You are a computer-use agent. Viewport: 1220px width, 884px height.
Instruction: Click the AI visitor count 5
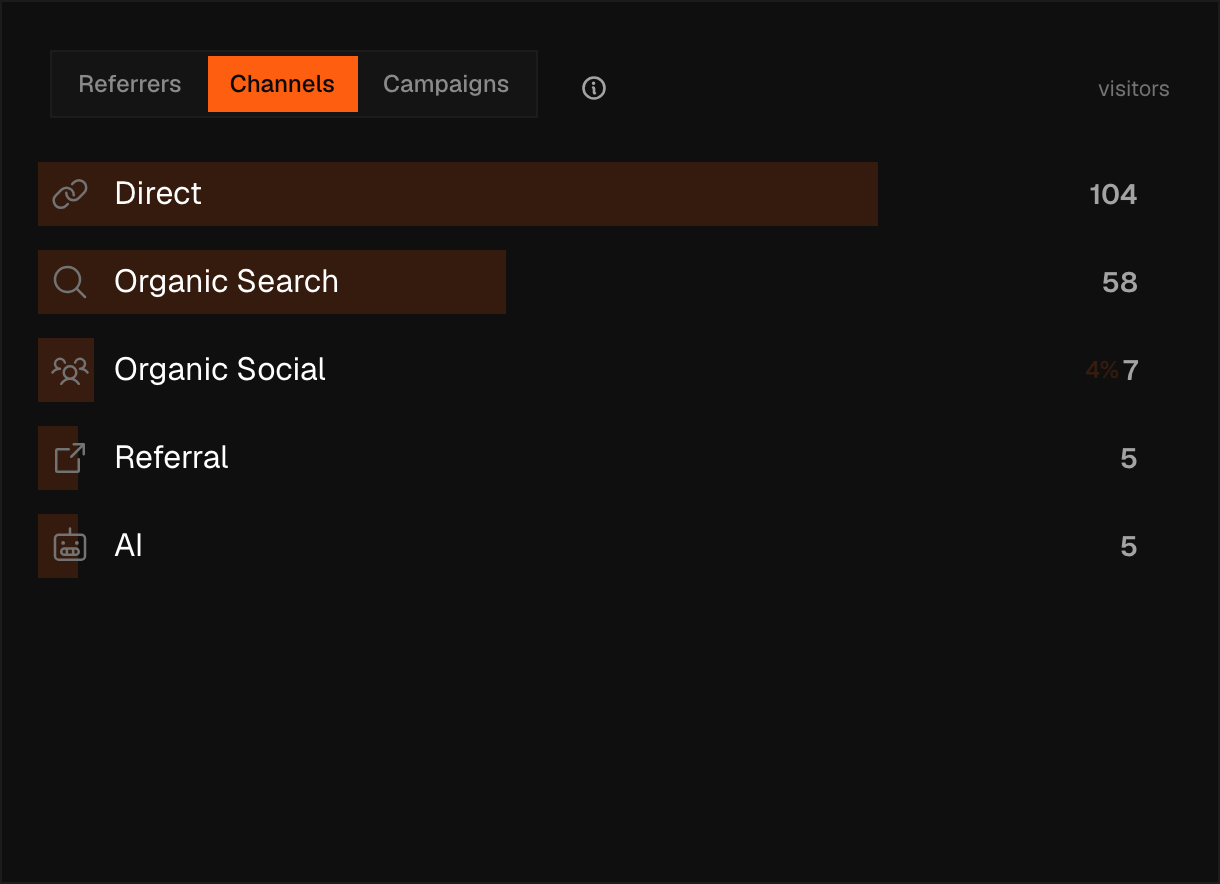(1129, 546)
